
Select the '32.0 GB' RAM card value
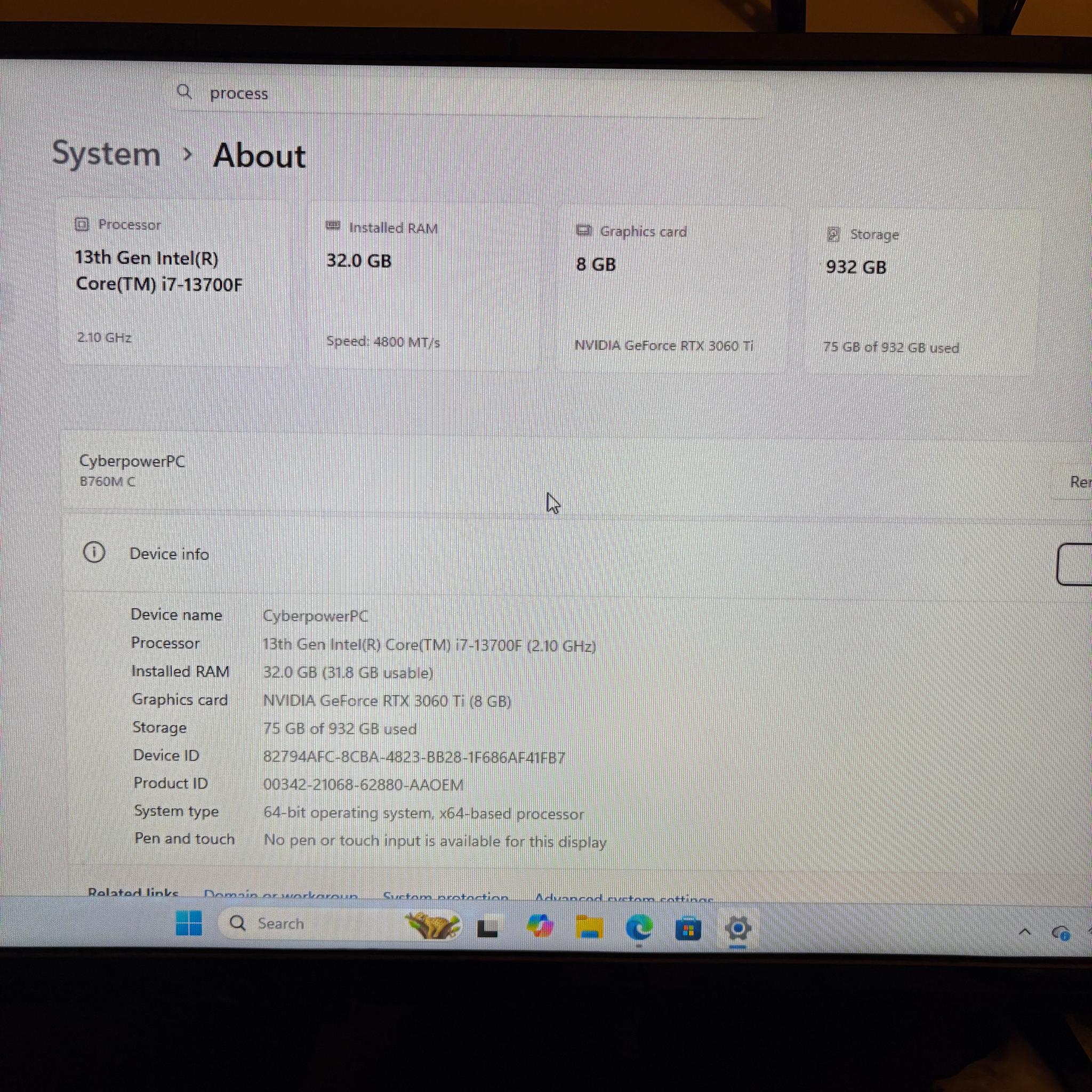tap(359, 261)
